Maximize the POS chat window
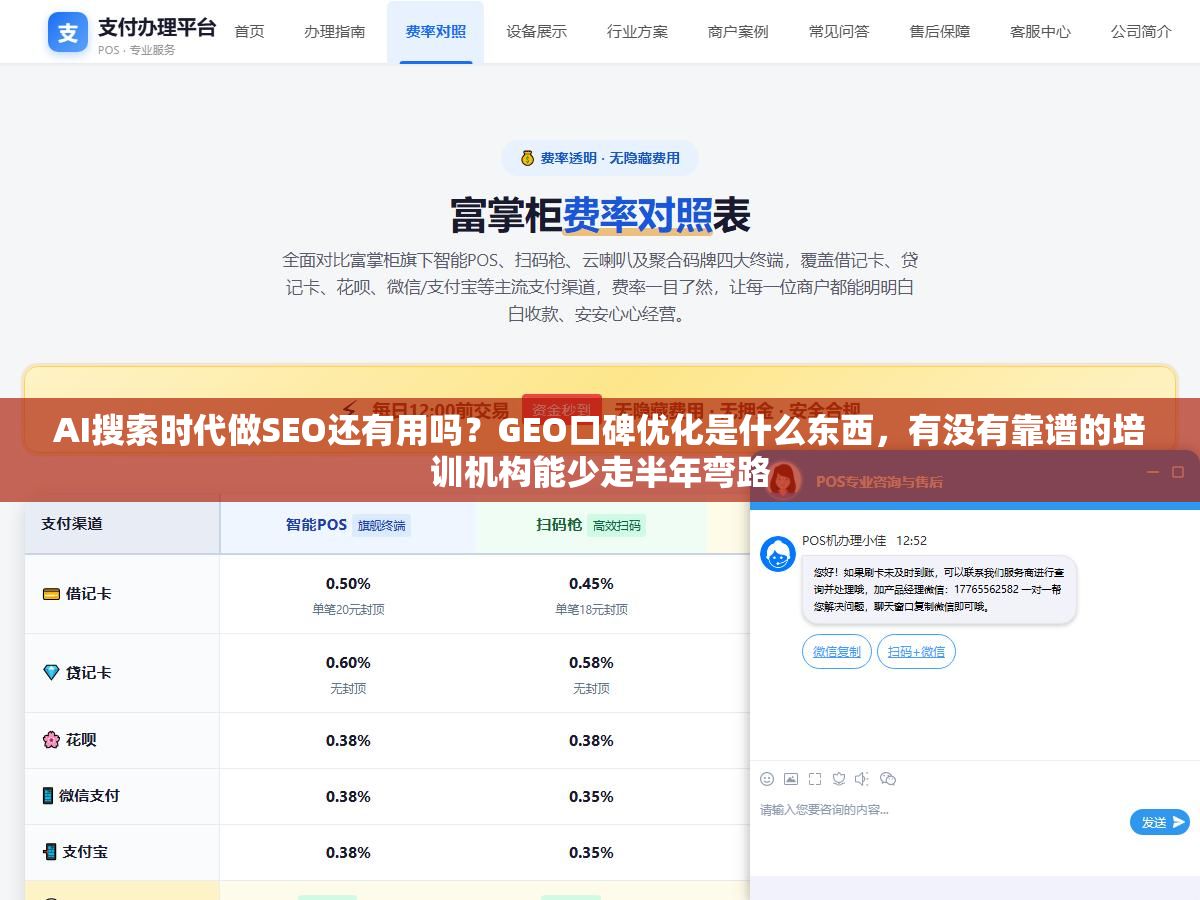Screen dimensions: 1200x900 pos(1176,472)
